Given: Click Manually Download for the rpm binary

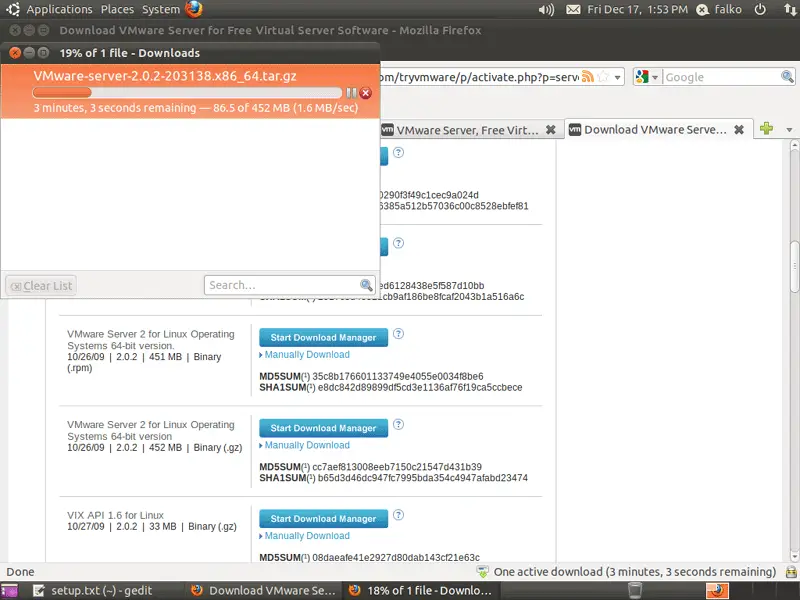Looking at the screenshot, I should [307, 355].
